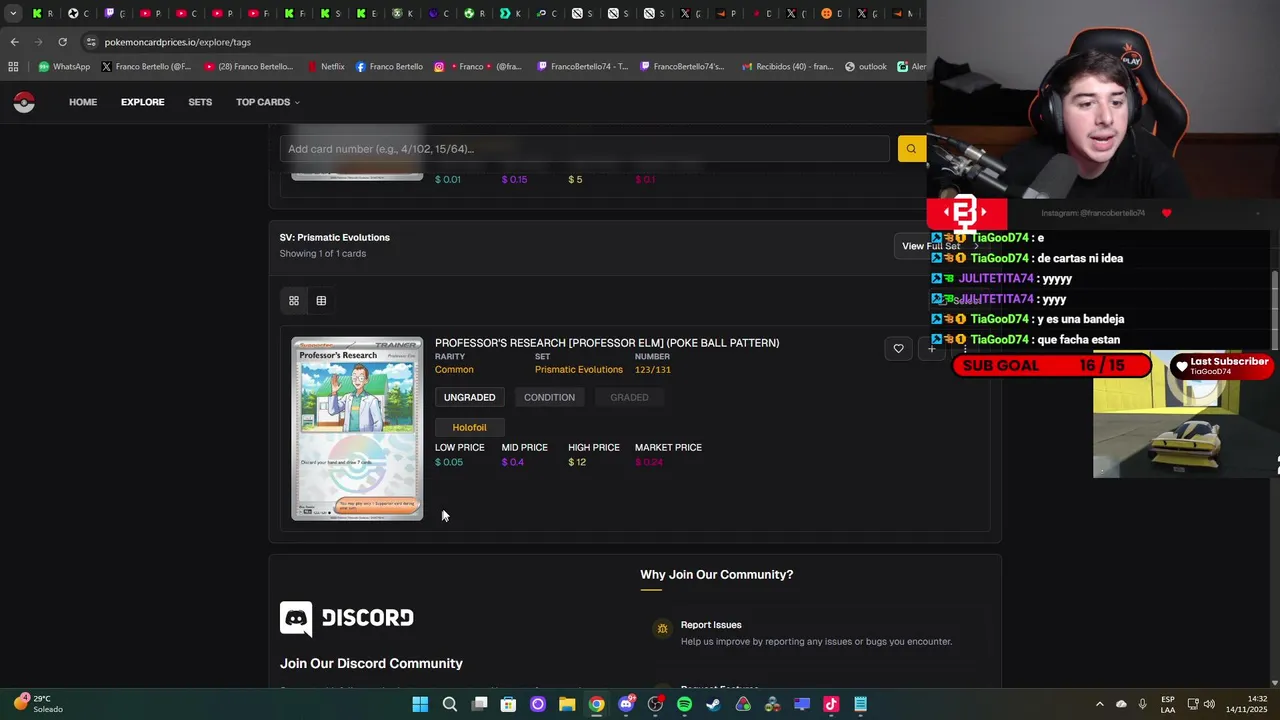The height and width of the screenshot is (720, 1280).
Task: Click the yellow search button
Action: click(911, 149)
